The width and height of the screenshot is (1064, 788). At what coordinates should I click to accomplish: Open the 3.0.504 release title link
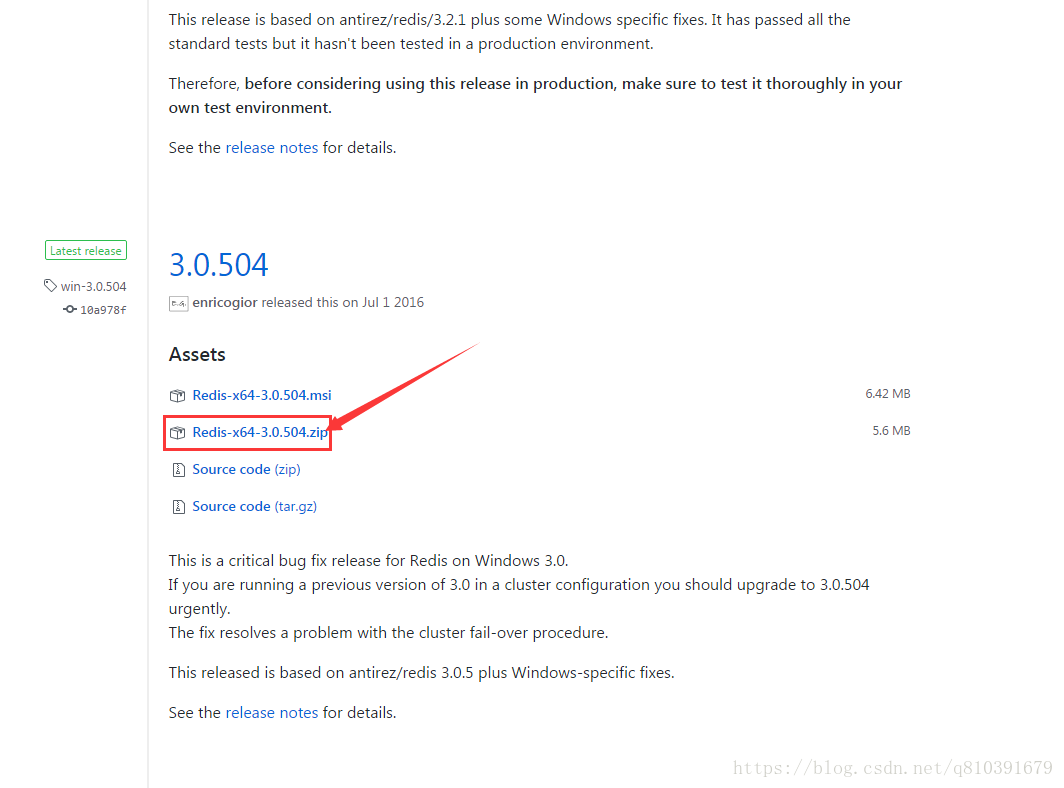tap(218, 265)
